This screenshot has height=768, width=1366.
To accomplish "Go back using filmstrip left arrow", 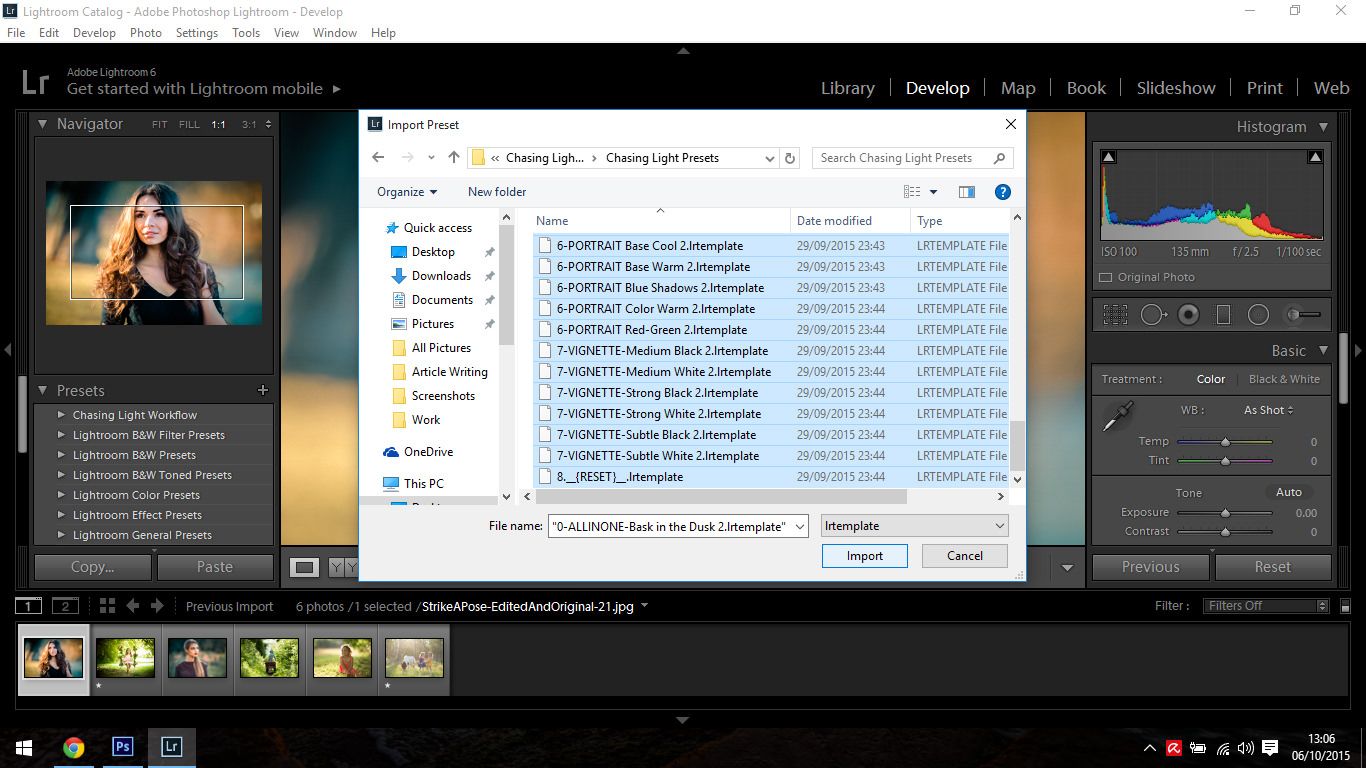I will pyautogui.click(x=132, y=606).
